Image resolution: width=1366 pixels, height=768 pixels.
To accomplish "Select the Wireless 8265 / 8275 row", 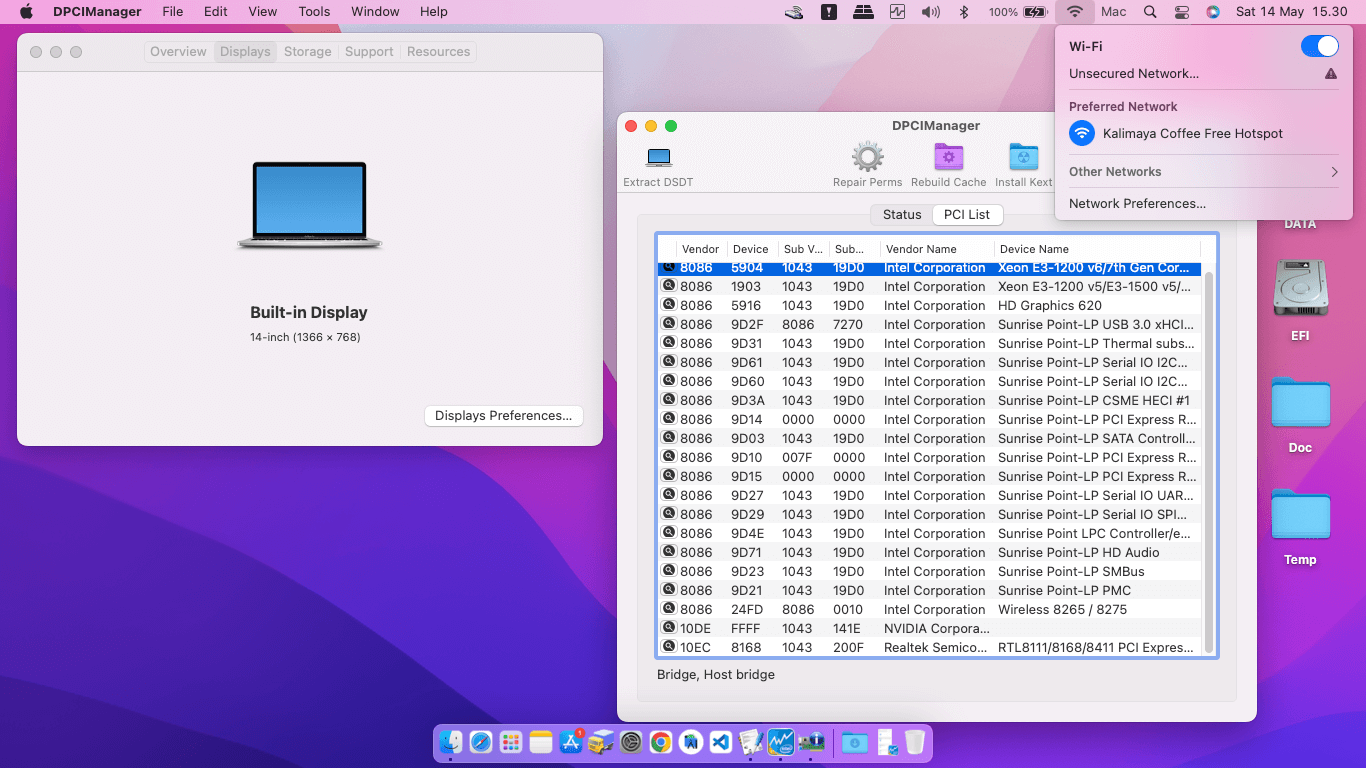I will click(930, 610).
